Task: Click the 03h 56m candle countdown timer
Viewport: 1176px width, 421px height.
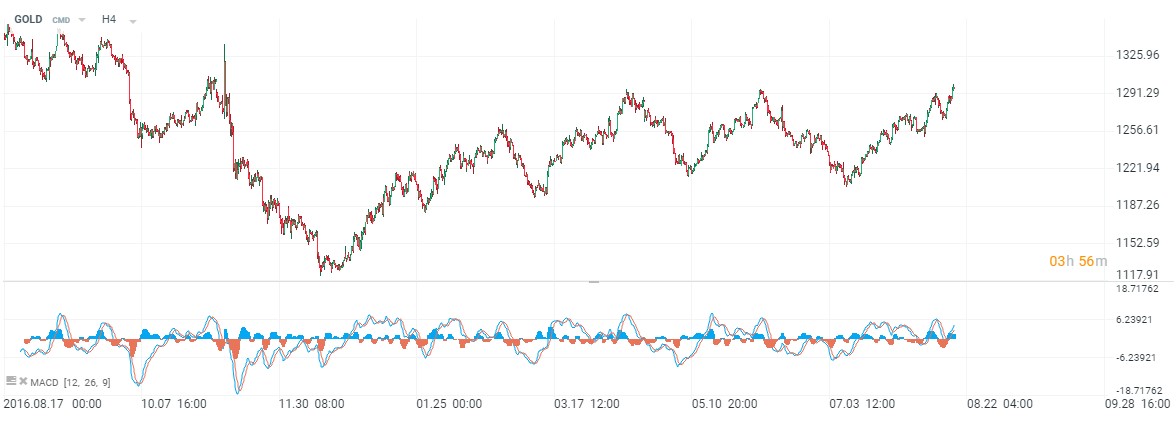Action: (x=1078, y=261)
